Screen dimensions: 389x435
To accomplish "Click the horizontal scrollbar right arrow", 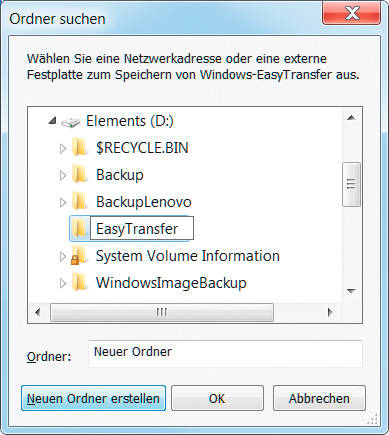I will 330,312.
